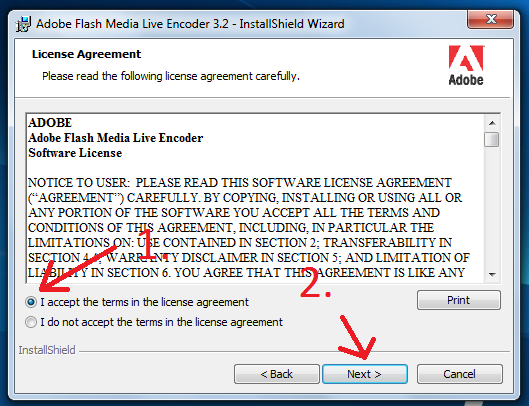Click the "License Agreement" heading
The height and width of the screenshot is (406, 529).
tap(86, 54)
